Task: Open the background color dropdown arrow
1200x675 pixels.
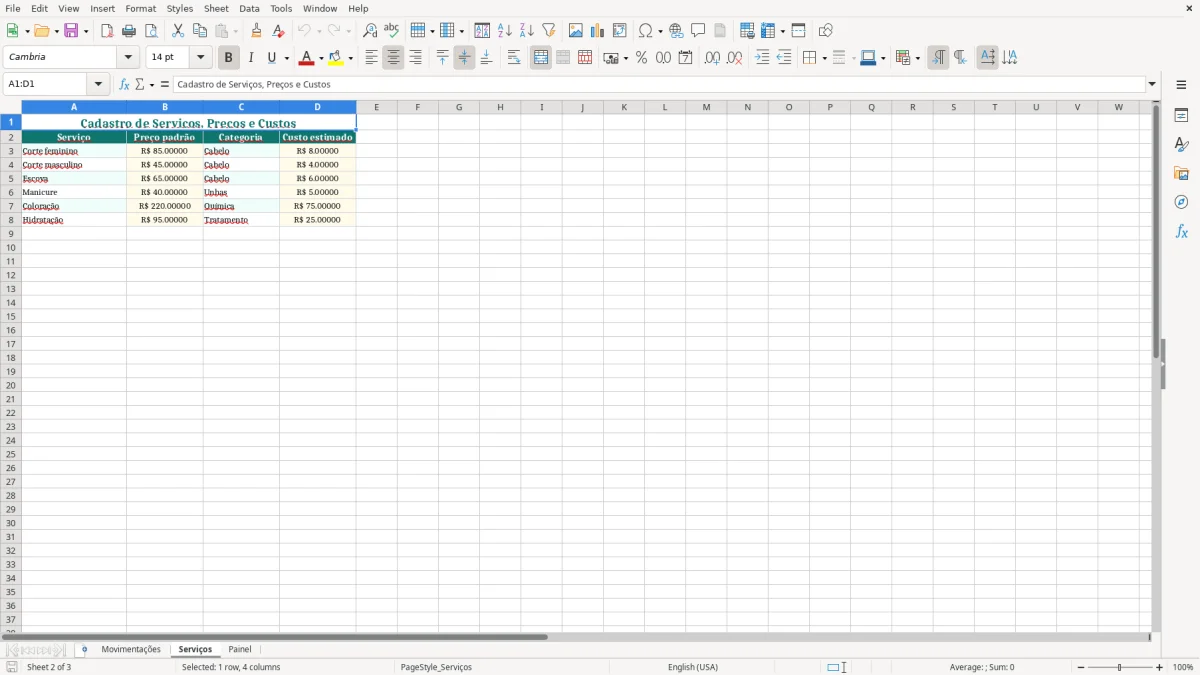Action: [351, 58]
